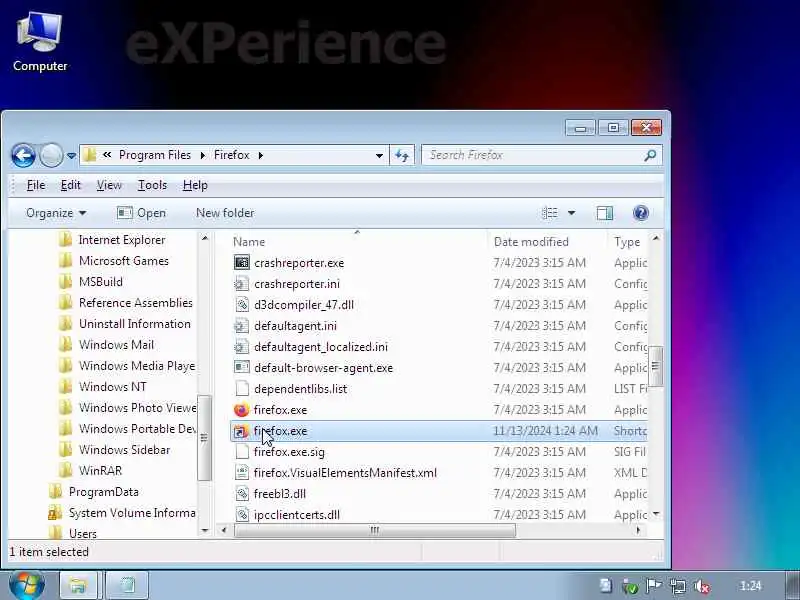Select the Firefox logo application icon
The height and width of the screenshot is (600, 800).
click(242, 410)
